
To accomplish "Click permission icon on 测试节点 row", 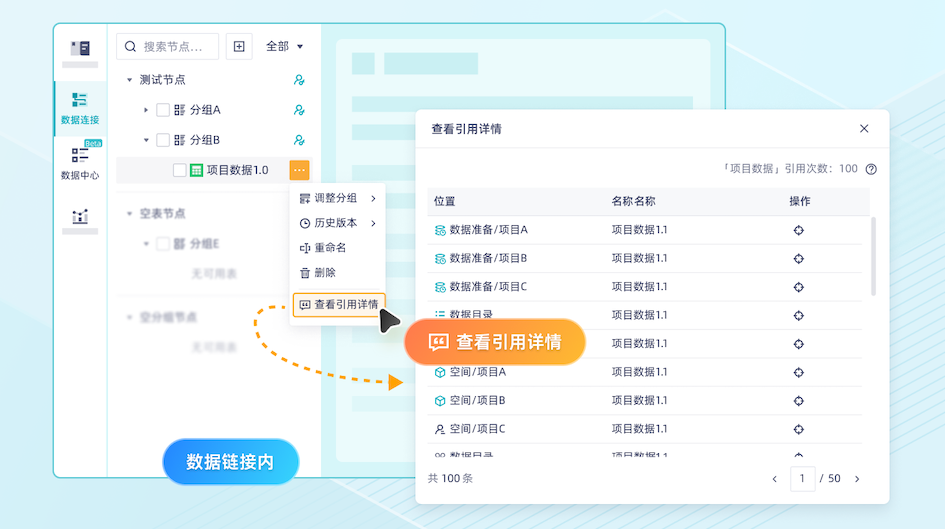I will click(x=299, y=80).
